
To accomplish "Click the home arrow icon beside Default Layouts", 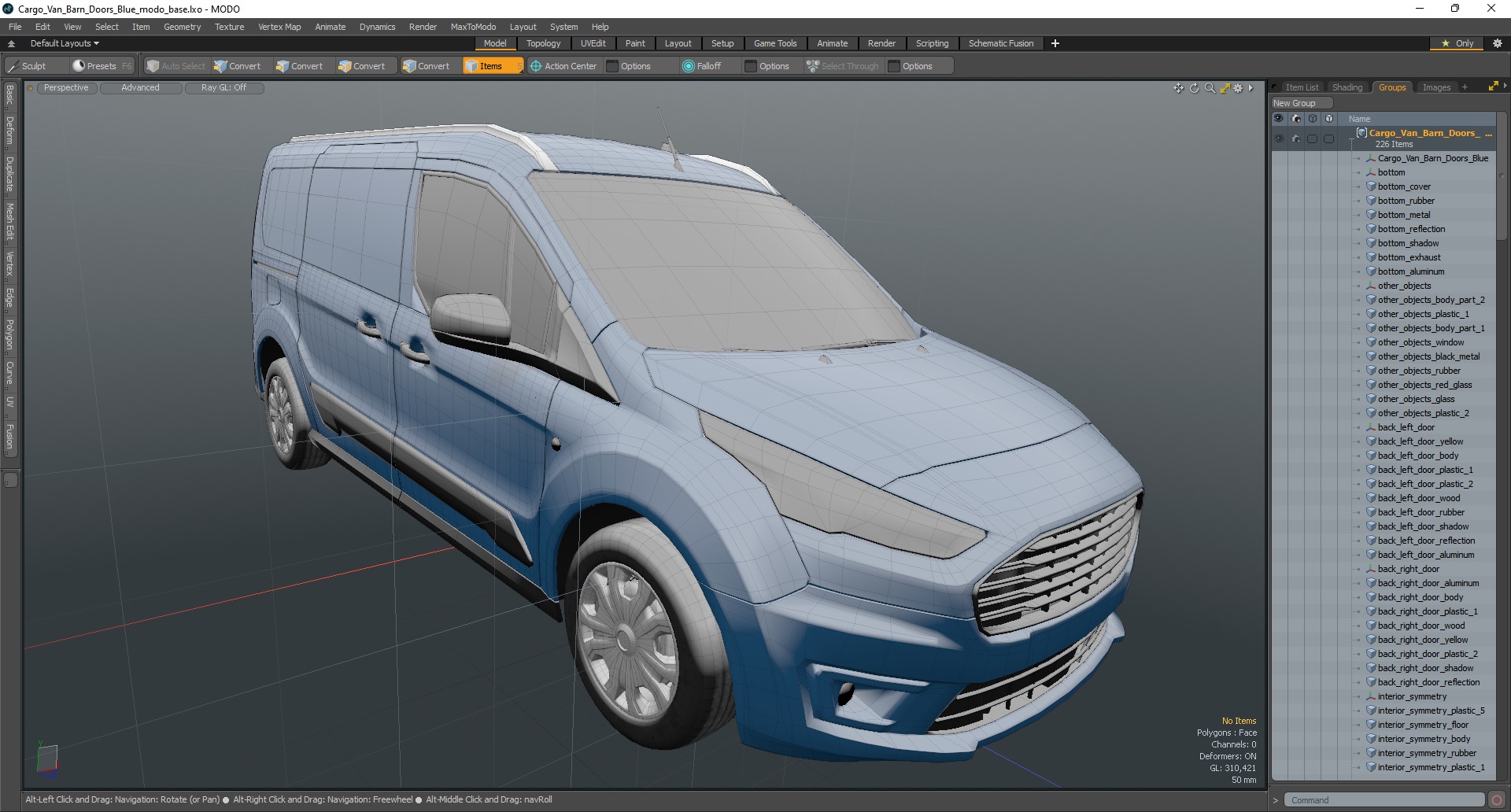I will coord(11,43).
